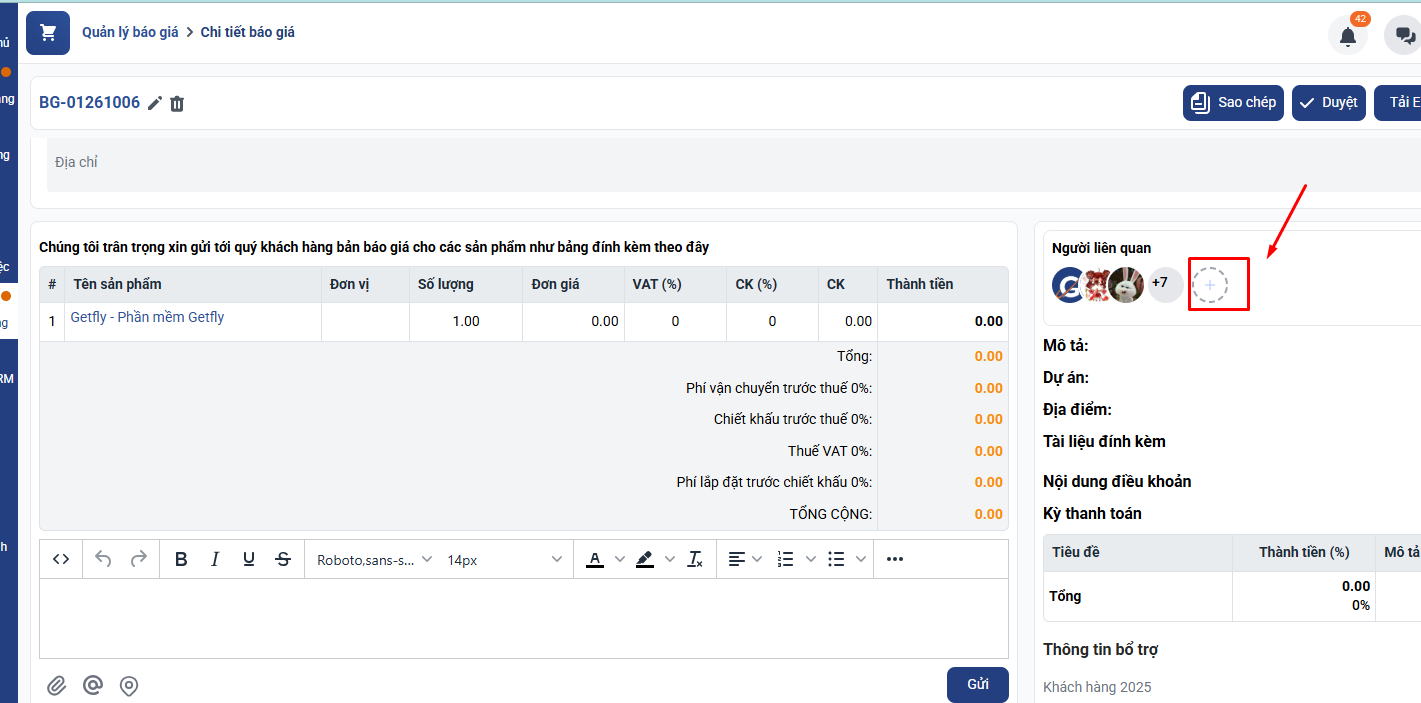Image resolution: width=1421 pixels, height=703 pixels.
Task: Toggle bold formatting in the editor
Action: point(181,559)
